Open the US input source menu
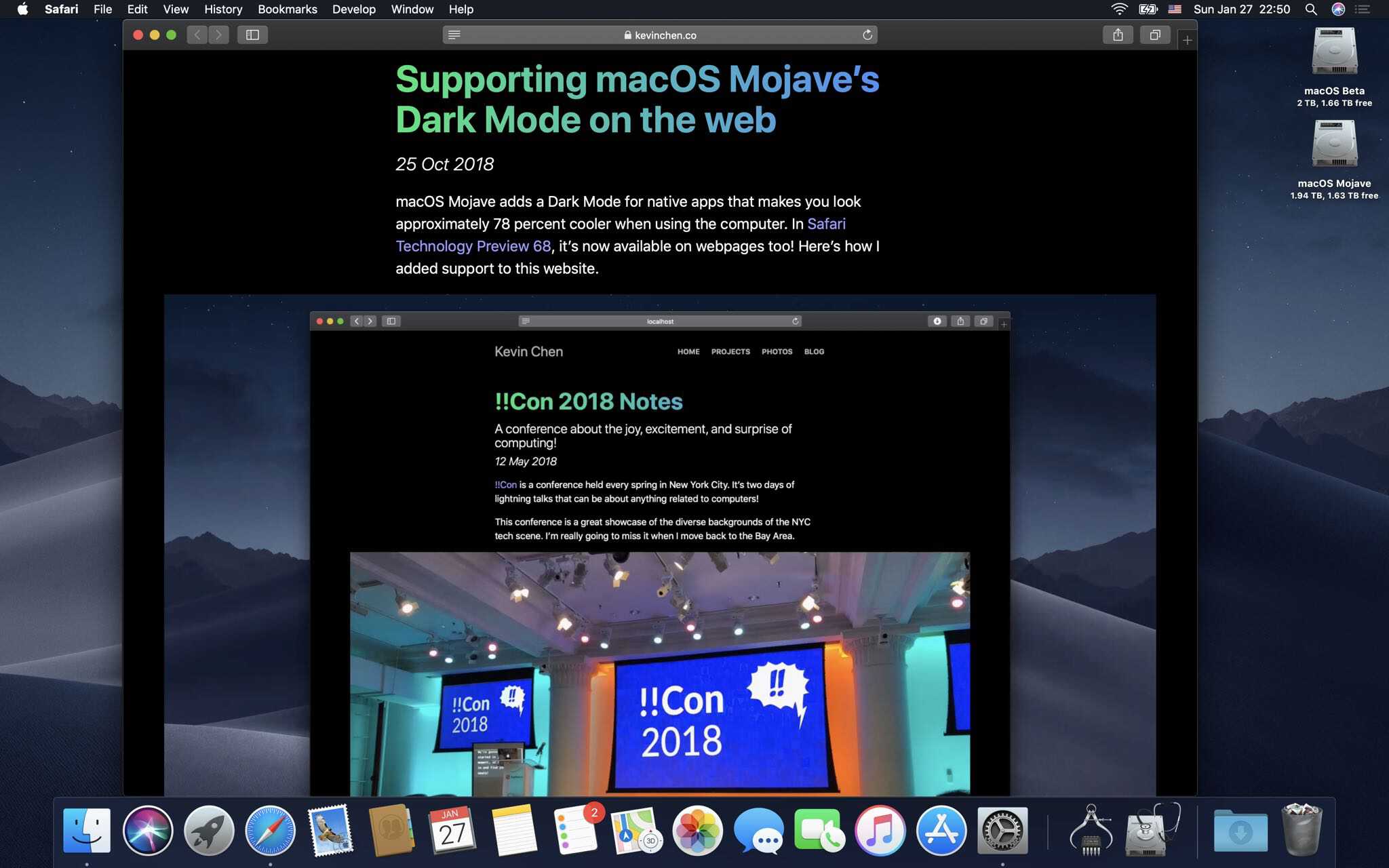The width and height of the screenshot is (1389, 868). click(1175, 9)
